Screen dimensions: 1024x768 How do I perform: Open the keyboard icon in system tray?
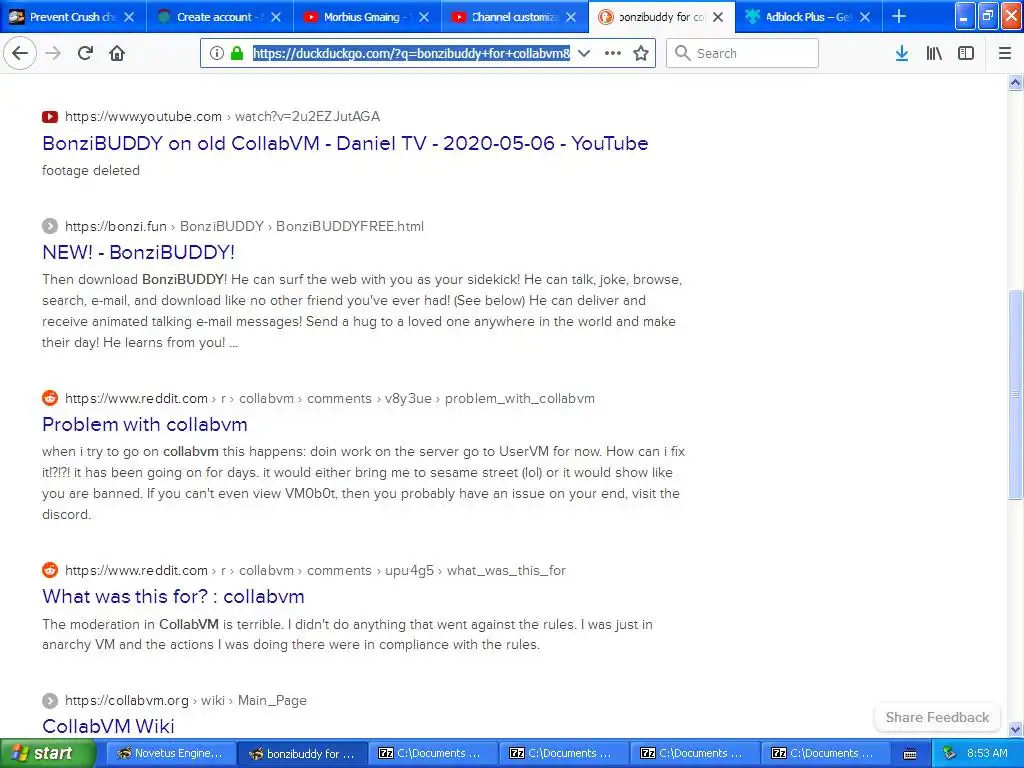(910, 754)
